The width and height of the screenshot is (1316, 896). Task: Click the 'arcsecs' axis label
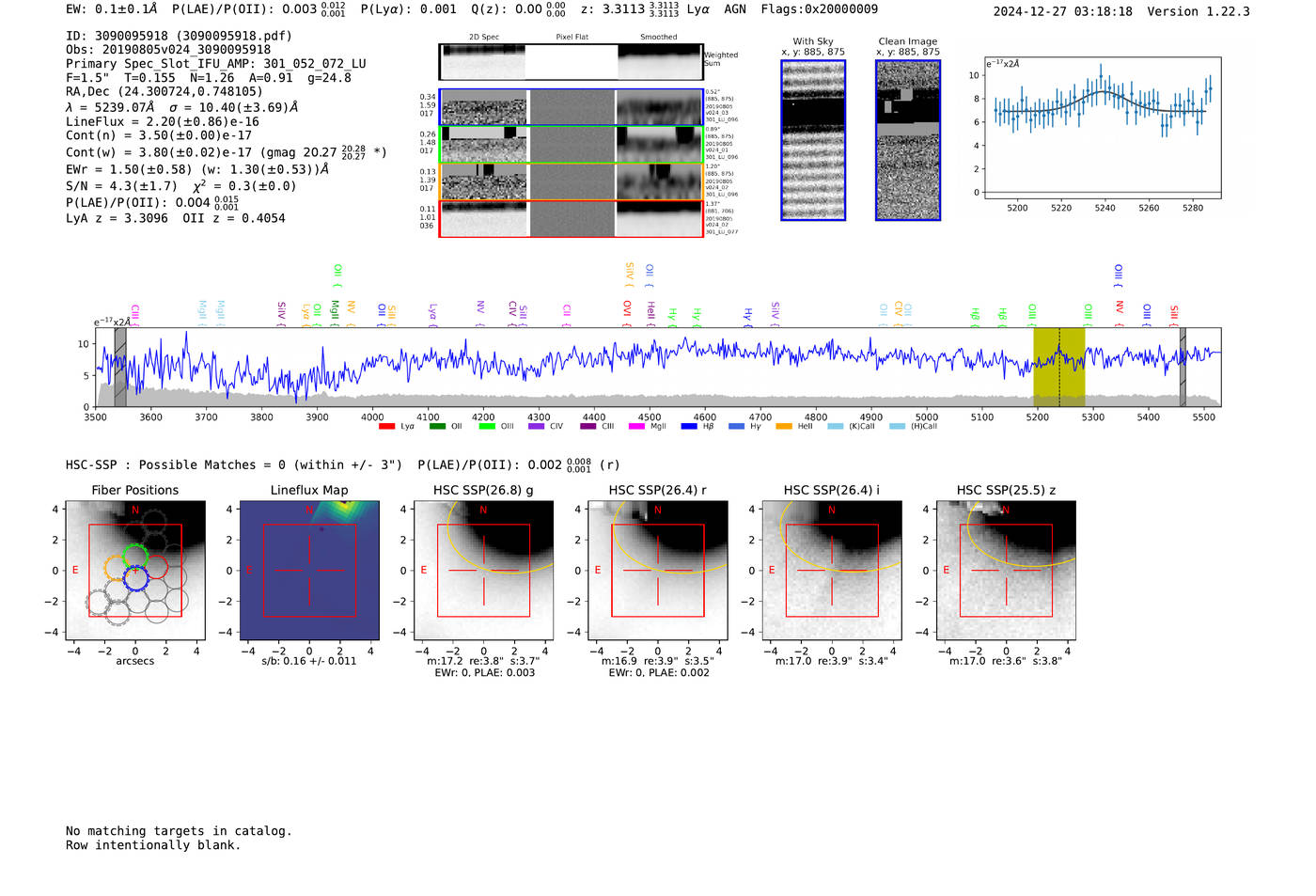click(135, 661)
